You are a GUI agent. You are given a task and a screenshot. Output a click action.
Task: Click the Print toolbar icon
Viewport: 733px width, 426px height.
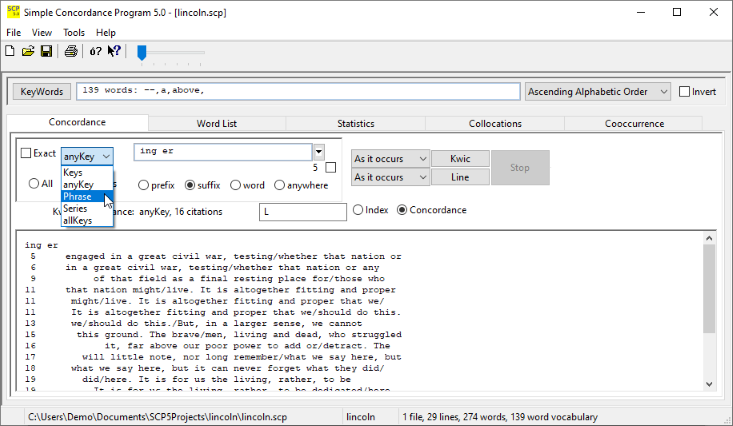pyautogui.click(x=71, y=51)
